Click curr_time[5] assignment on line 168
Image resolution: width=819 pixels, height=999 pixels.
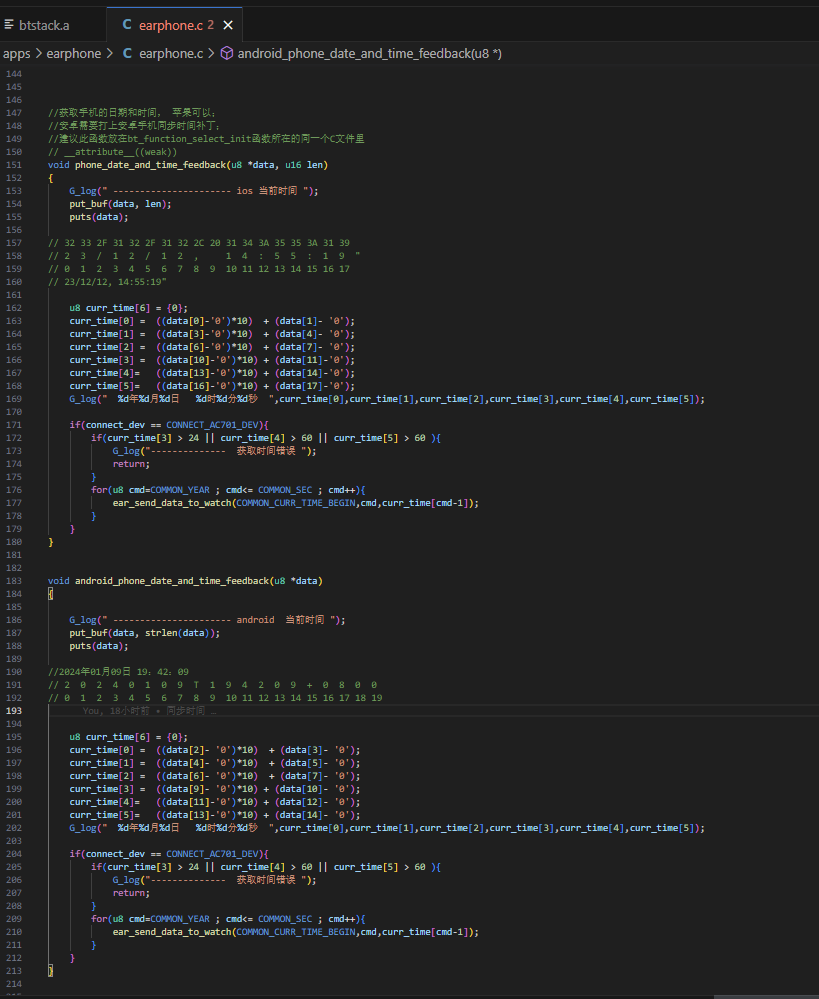tap(212, 386)
